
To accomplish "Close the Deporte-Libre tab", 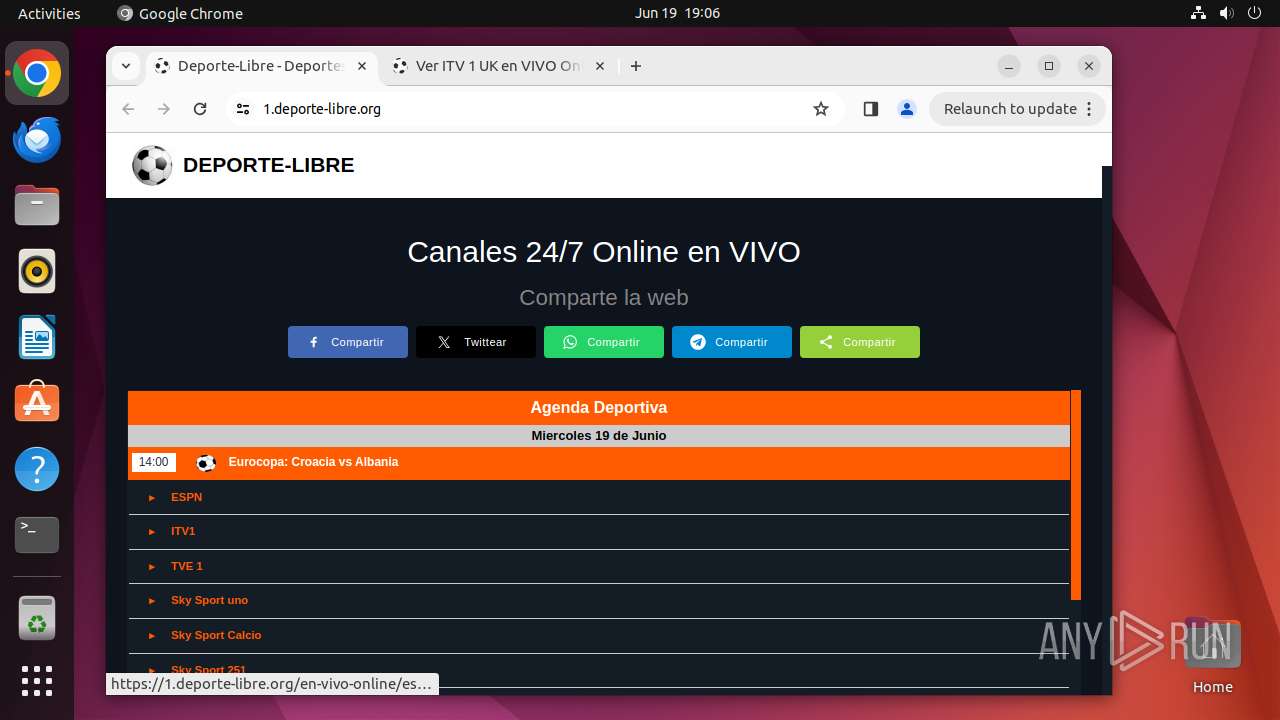I will (x=362, y=66).
